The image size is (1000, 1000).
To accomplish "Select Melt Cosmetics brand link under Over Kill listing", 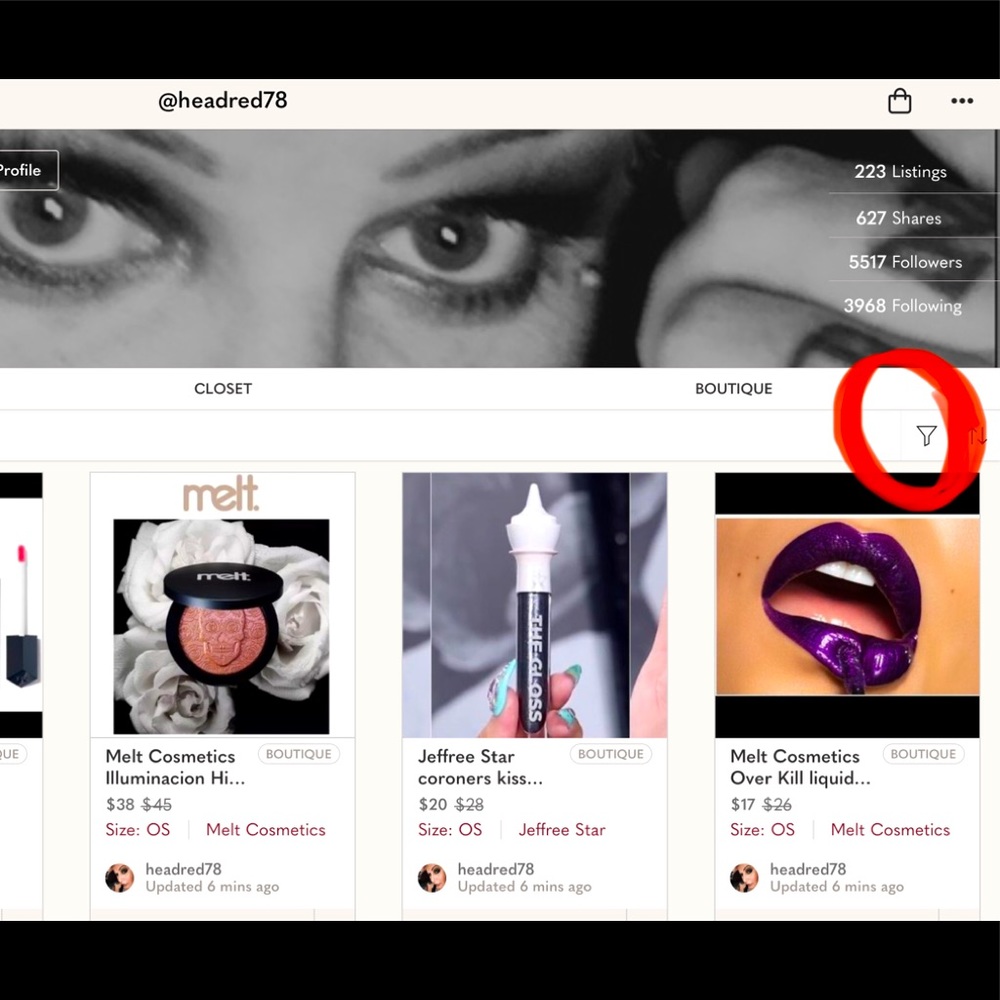I will (x=890, y=830).
